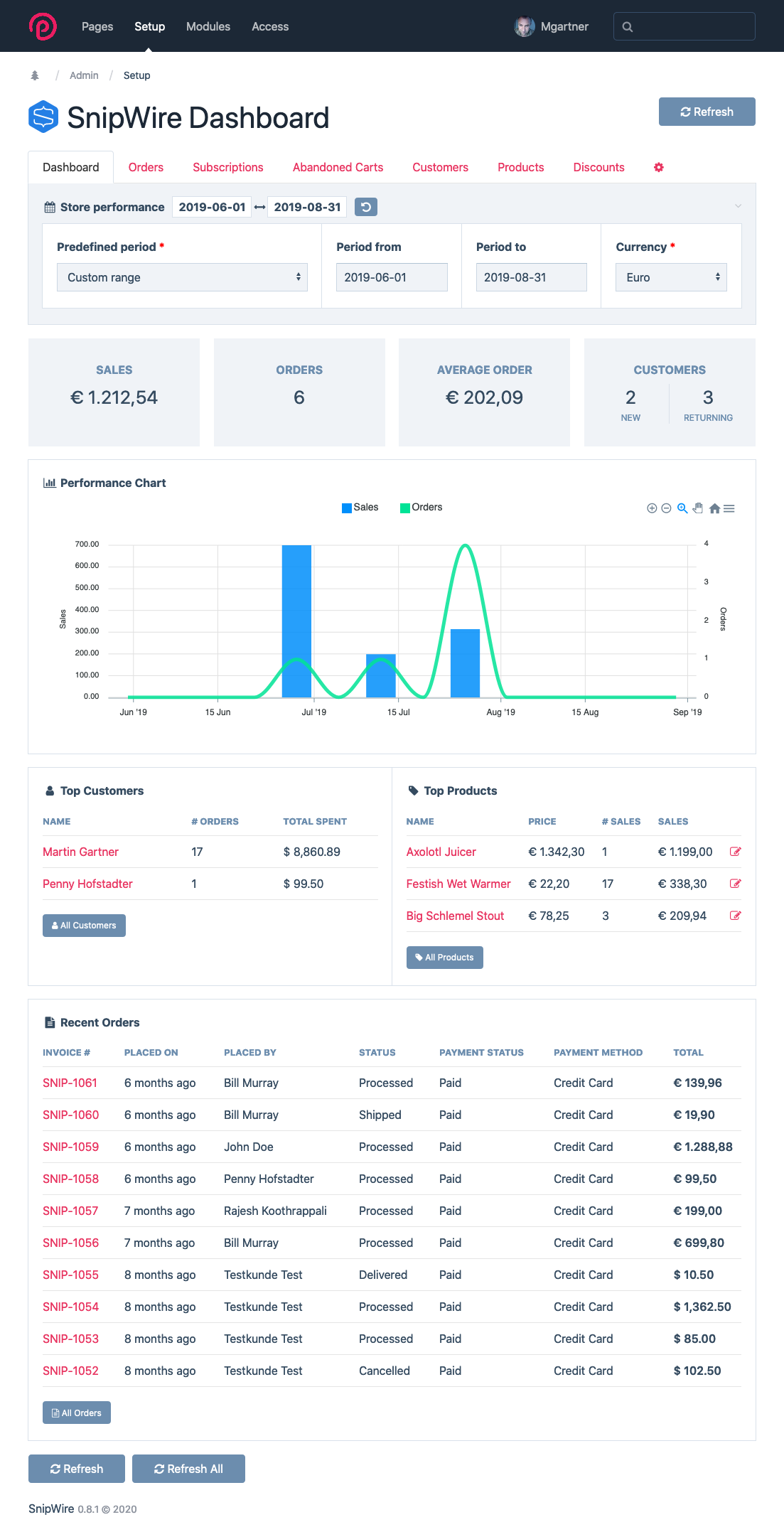
Task: Click the Refresh All button
Action: point(188,1469)
